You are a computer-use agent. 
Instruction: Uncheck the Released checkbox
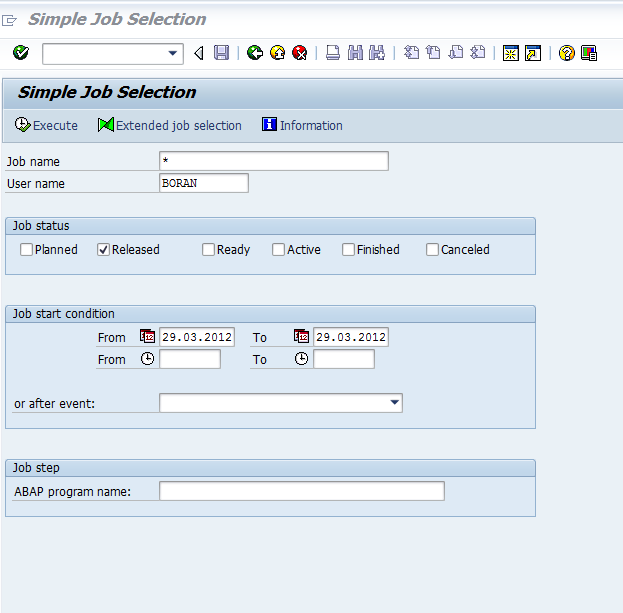click(103, 249)
